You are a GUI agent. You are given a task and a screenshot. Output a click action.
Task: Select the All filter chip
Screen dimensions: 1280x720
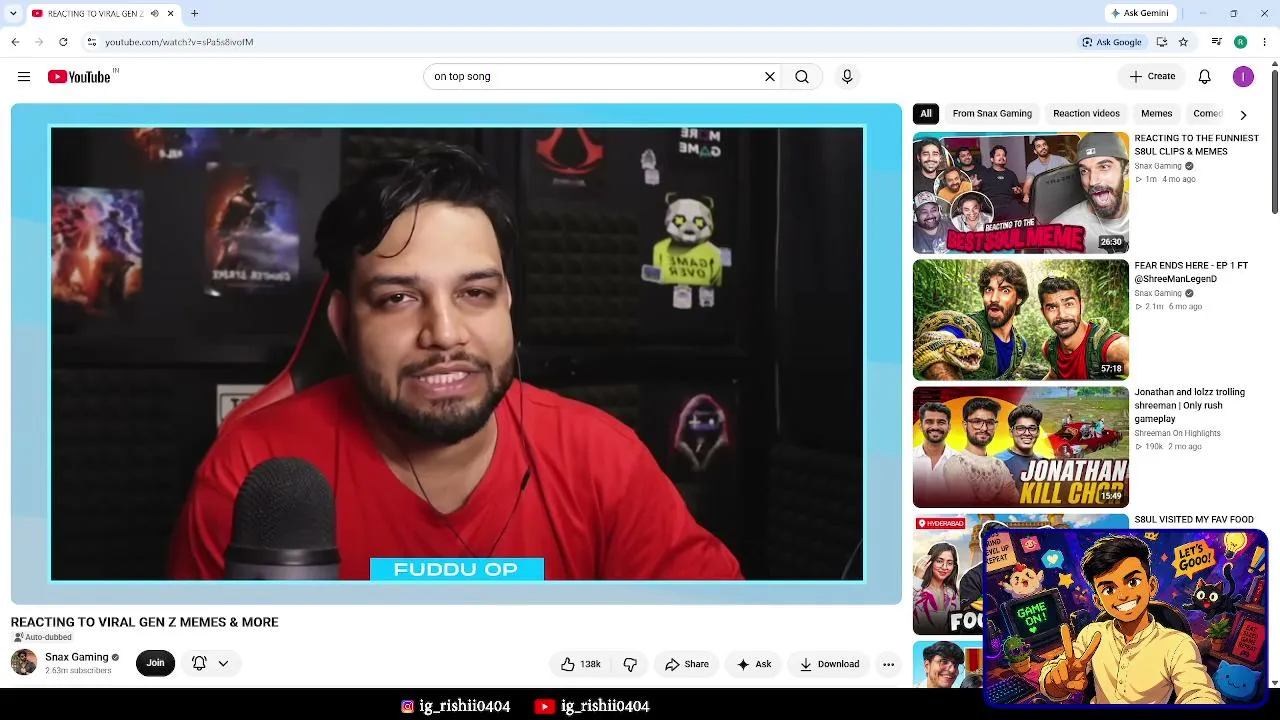point(926,114)
